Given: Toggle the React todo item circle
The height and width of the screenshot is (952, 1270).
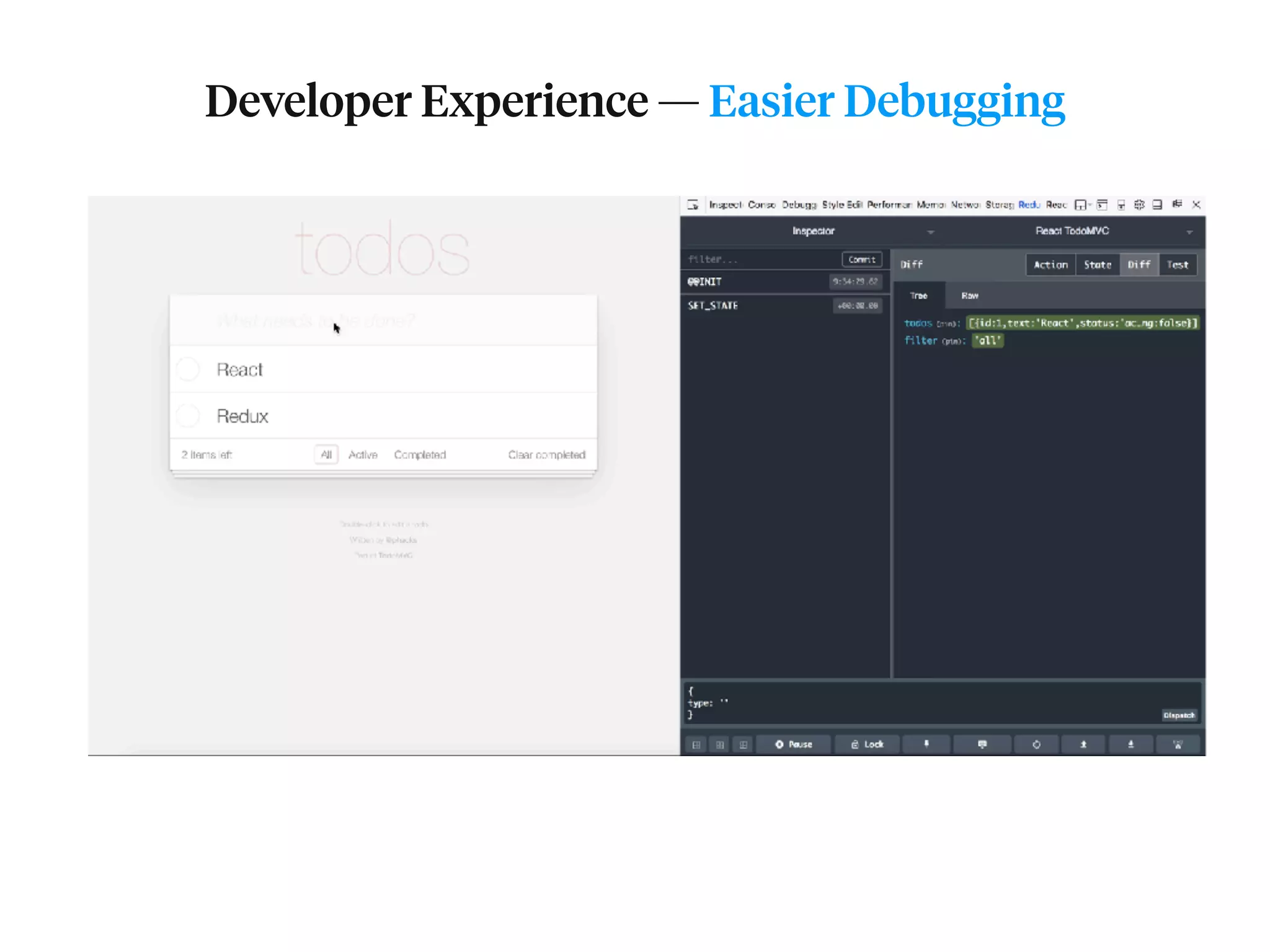Looking at the screenshot, I should pyautogui.click(x=188, y=369).
